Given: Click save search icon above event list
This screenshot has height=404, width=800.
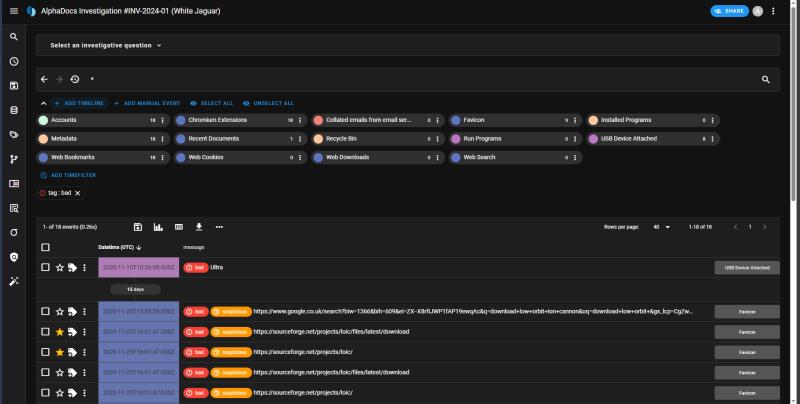Looking at the screenshot, I should coord(138,227).
